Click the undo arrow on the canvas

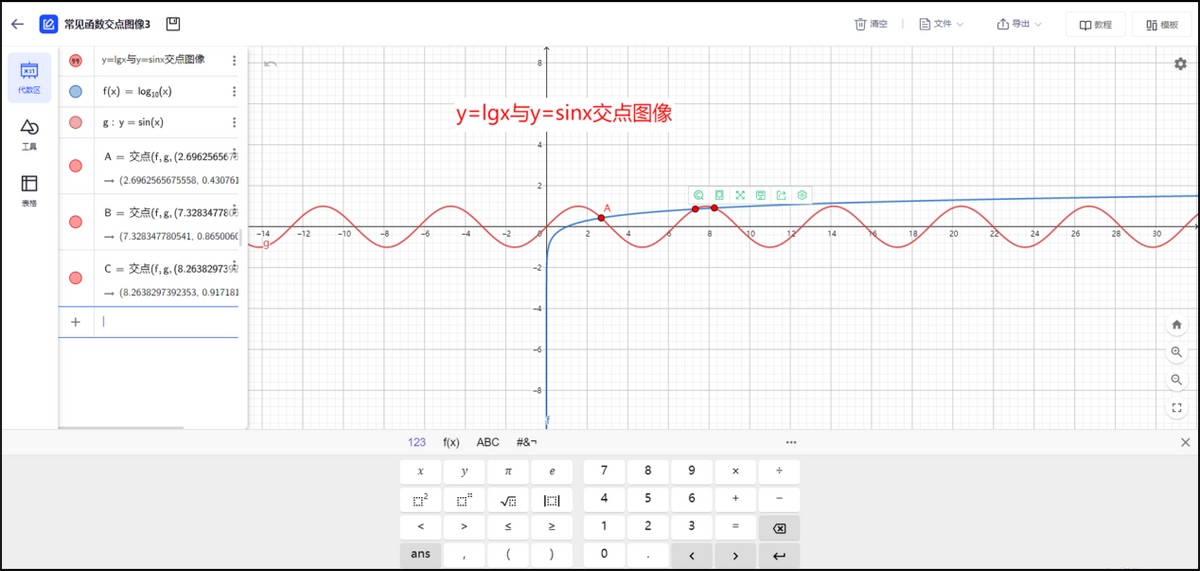coord(270,65)
